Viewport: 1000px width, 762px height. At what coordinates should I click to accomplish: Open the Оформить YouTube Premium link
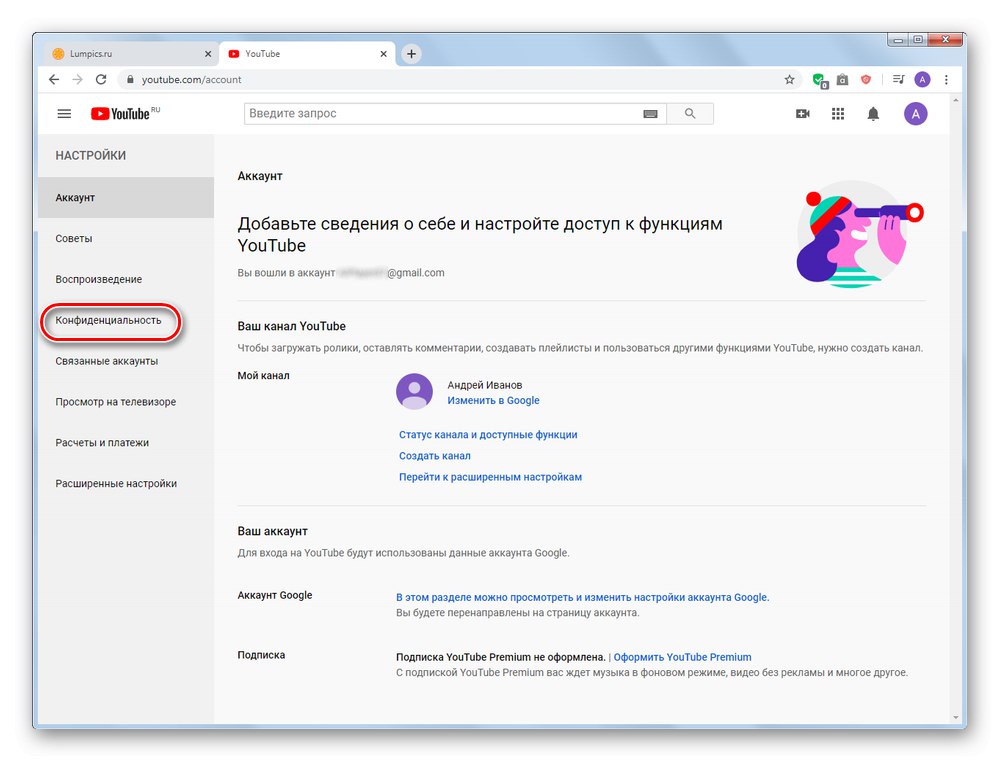click(x=683, y=657)
